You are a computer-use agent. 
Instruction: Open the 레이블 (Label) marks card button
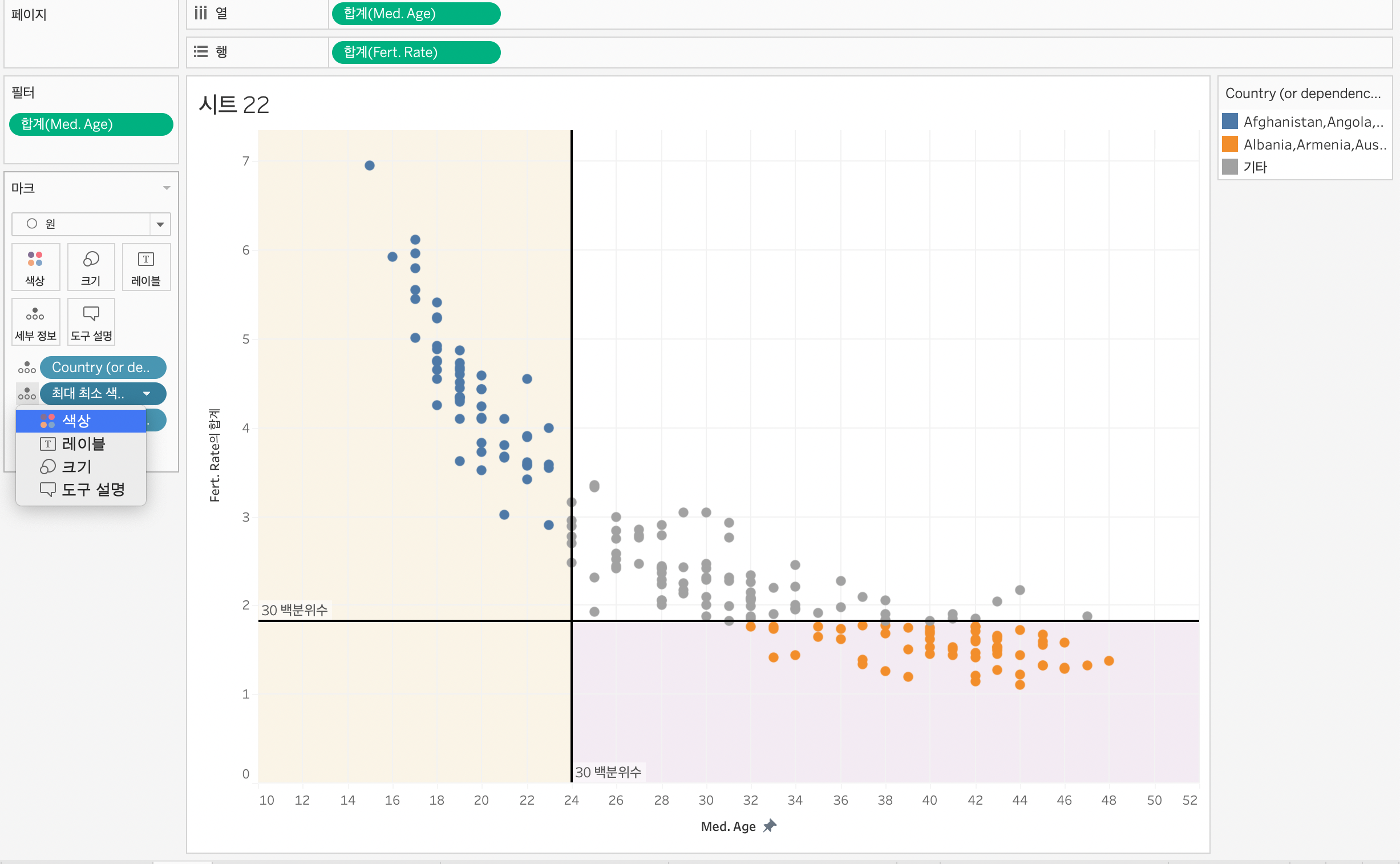(x=145, y=267)
